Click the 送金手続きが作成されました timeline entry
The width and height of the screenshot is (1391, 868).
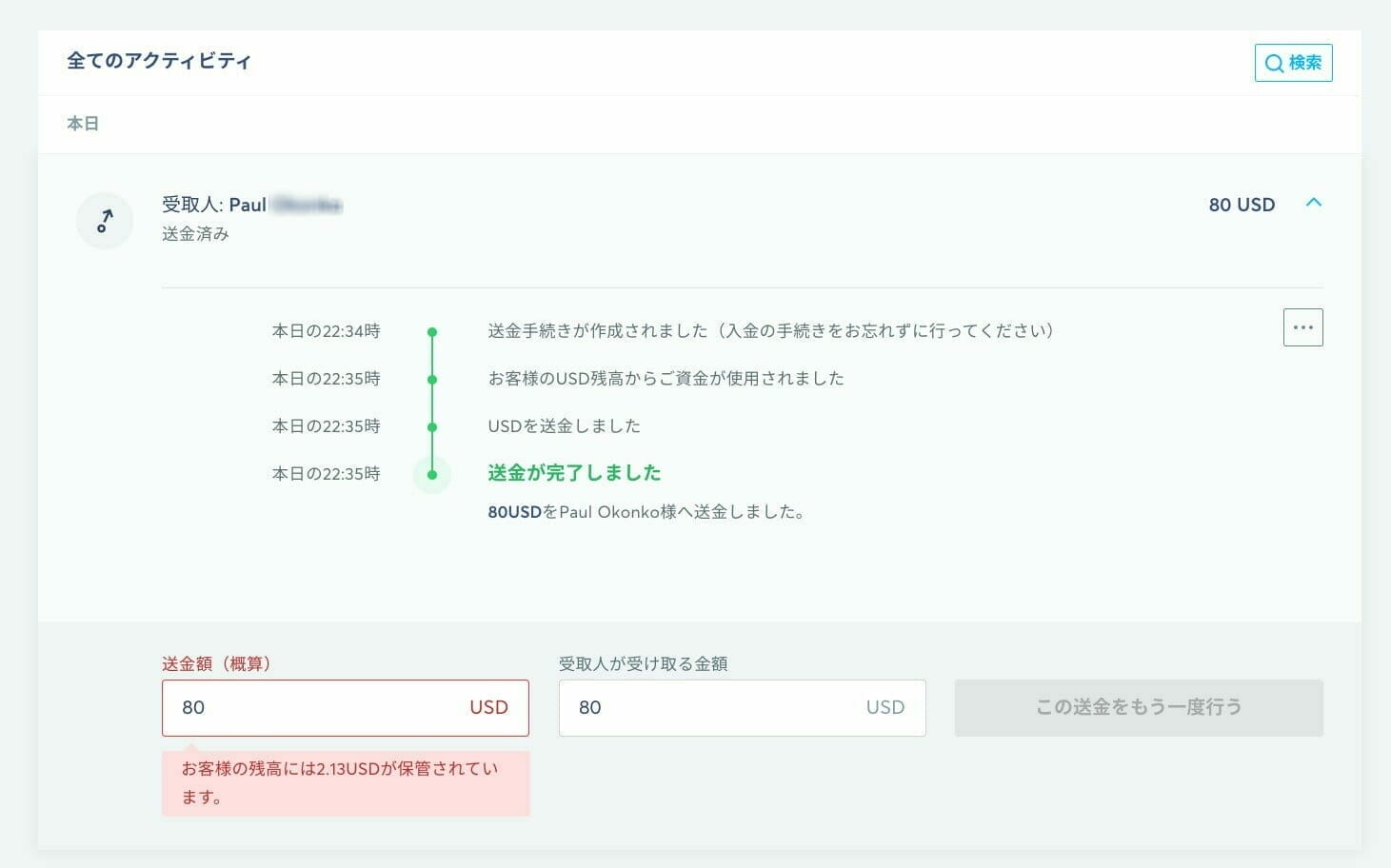tap(771, 331)
